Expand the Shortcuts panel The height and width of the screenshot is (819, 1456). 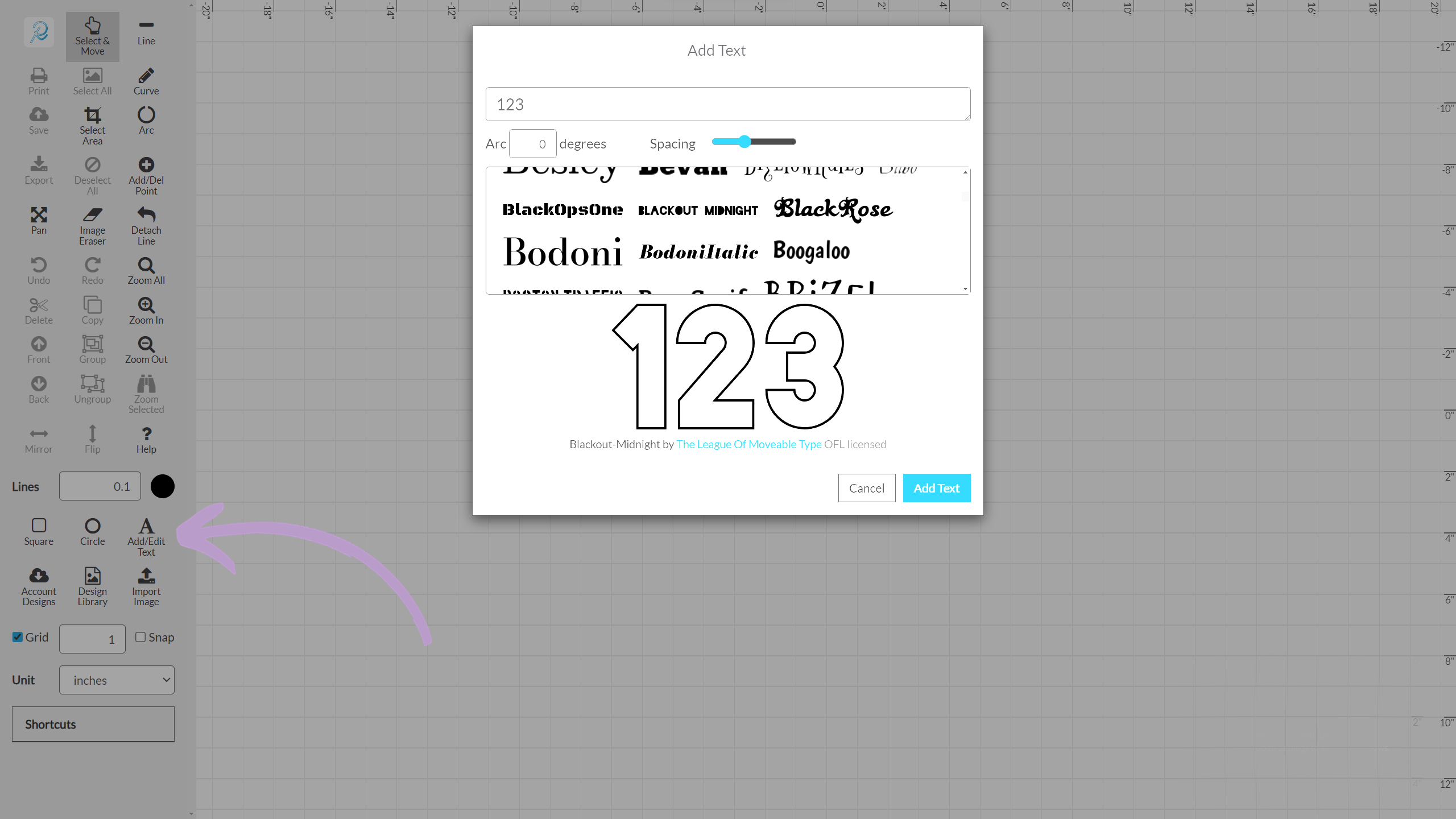click(93, 724)
